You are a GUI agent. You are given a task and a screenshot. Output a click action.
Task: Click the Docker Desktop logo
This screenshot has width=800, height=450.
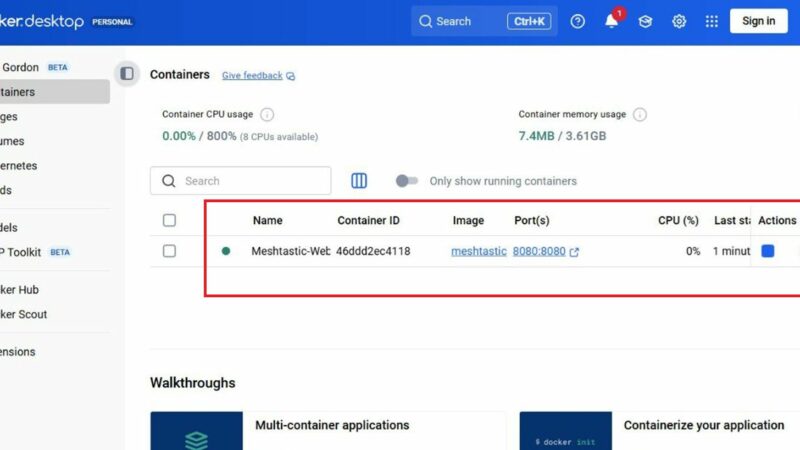(x=42, y=21)
